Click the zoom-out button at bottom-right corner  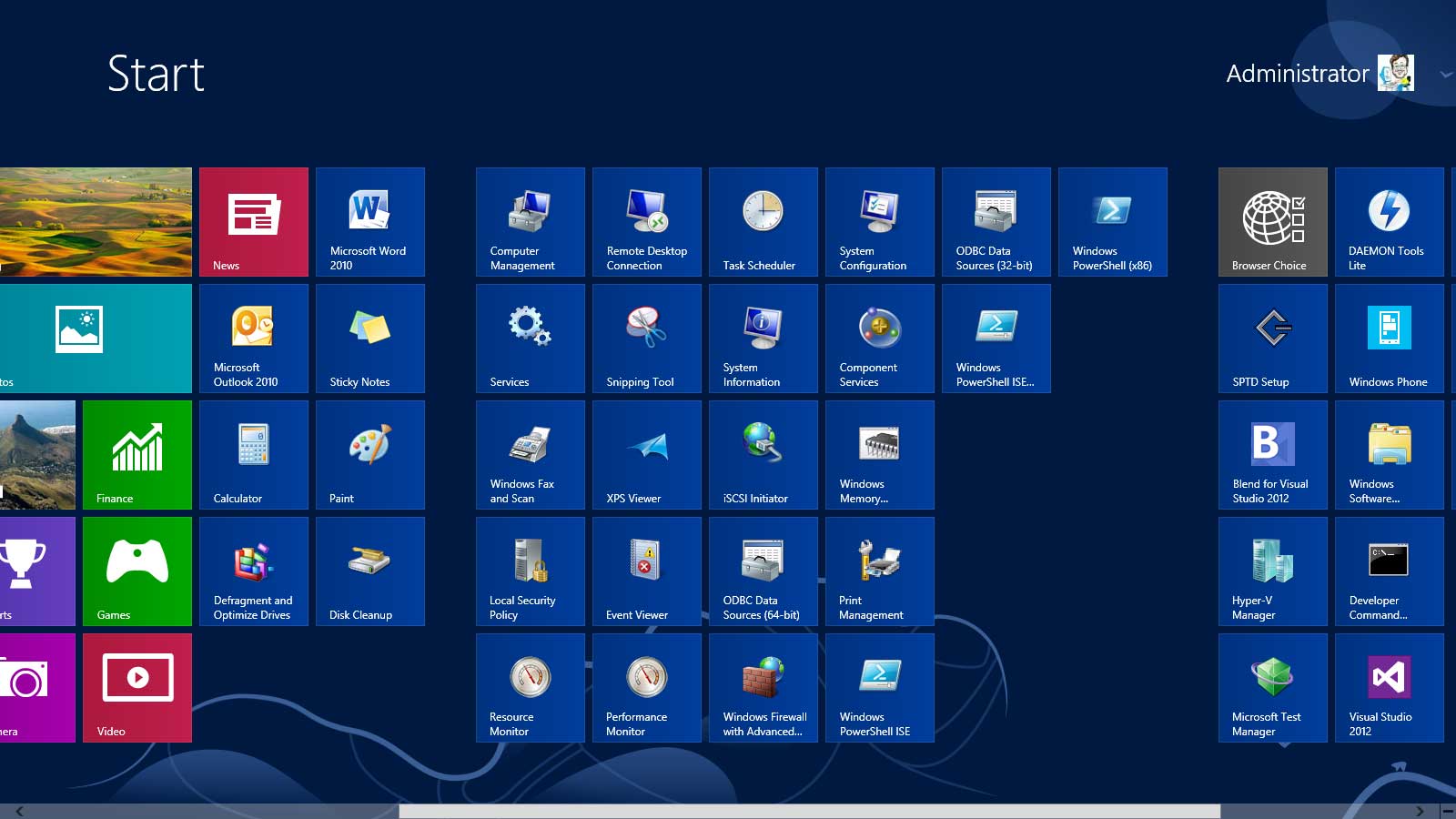click(x=1447, y=811)
